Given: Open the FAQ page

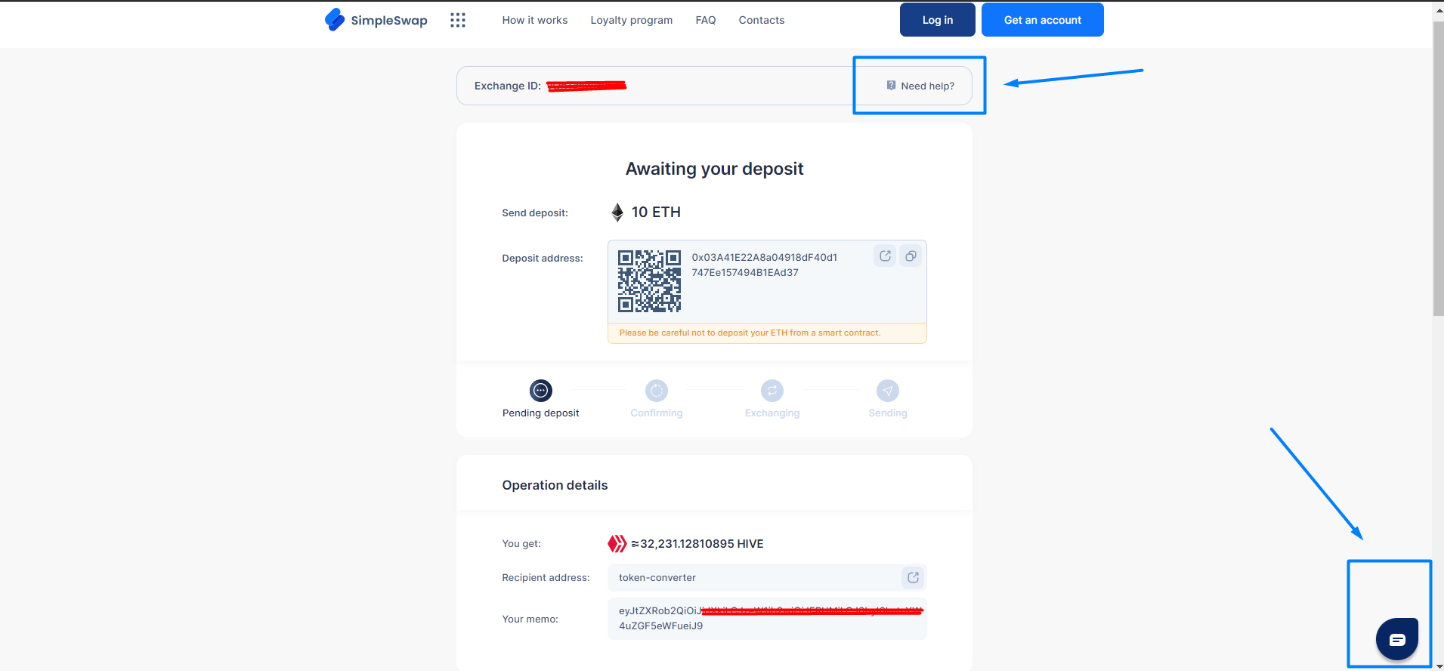Looking at the screenshot, I should pos(706,20).
